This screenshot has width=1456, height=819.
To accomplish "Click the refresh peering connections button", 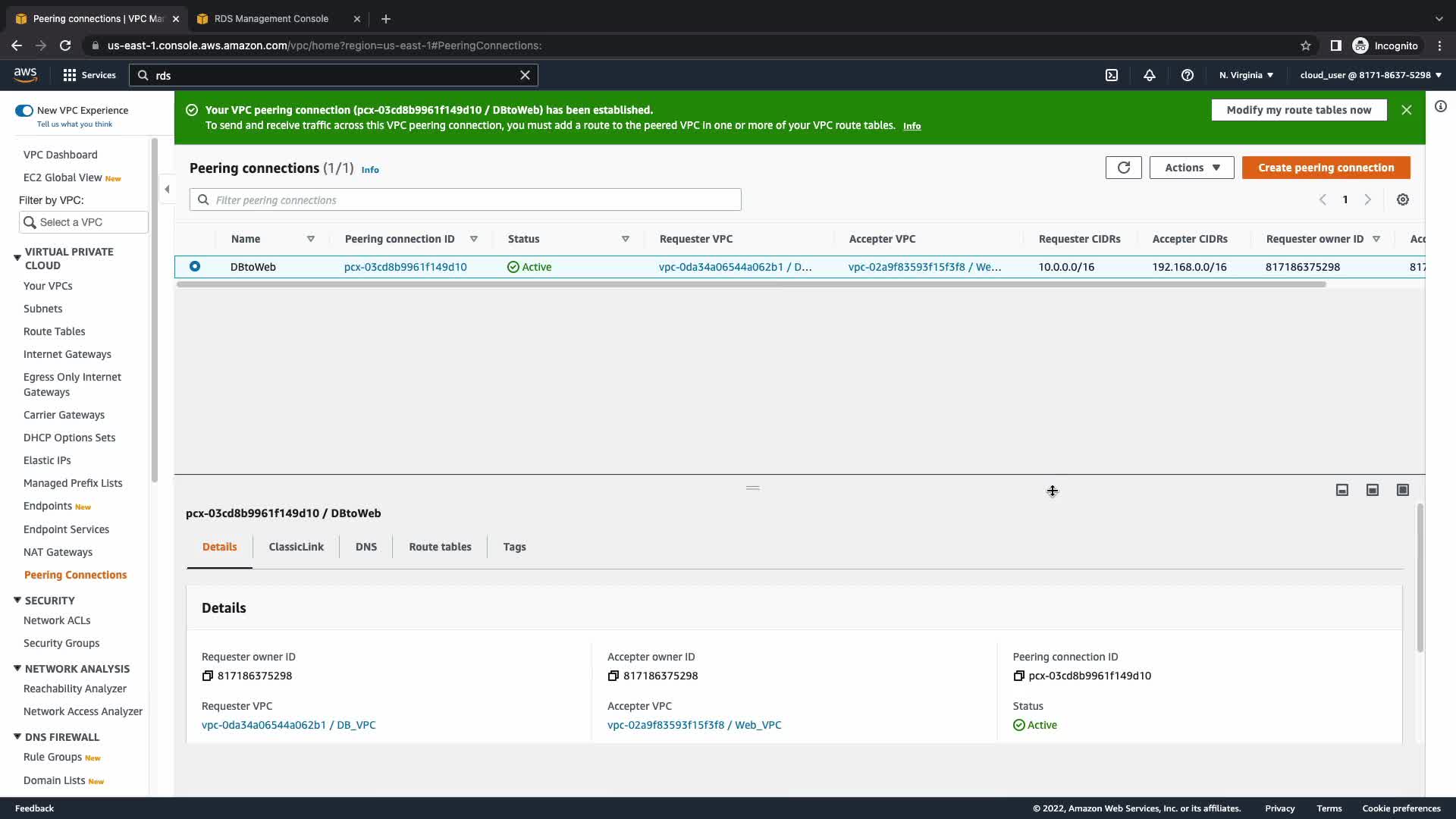I will click(x=1123, y=168).
